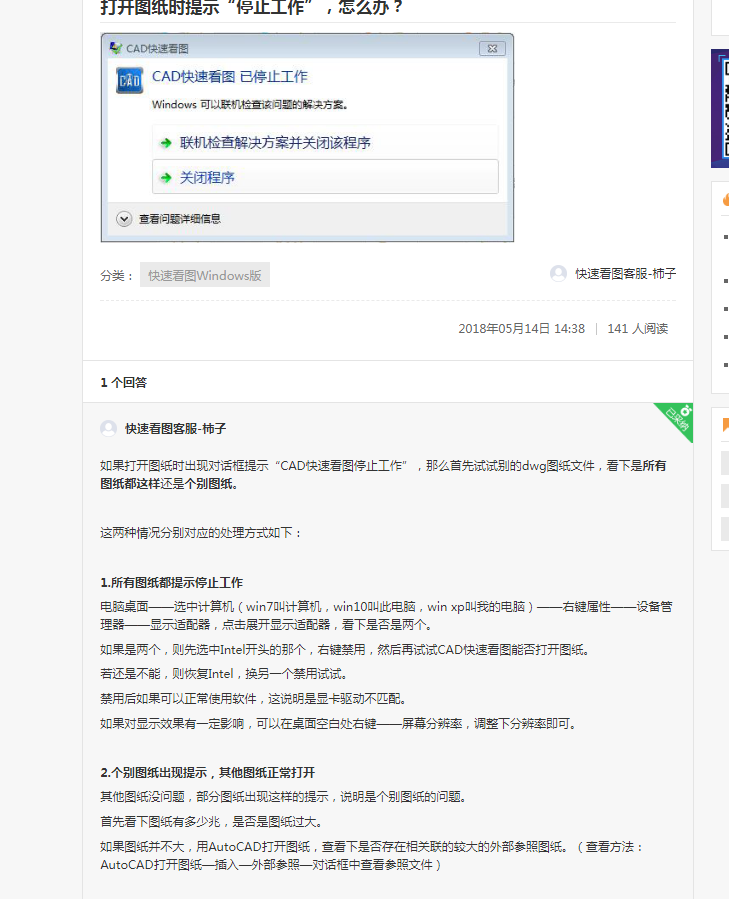This screenshot has height=899, width=729.
Task: Click asker avatar beside 快速看图客服-柿子 top right
Action: click(558, 273)
